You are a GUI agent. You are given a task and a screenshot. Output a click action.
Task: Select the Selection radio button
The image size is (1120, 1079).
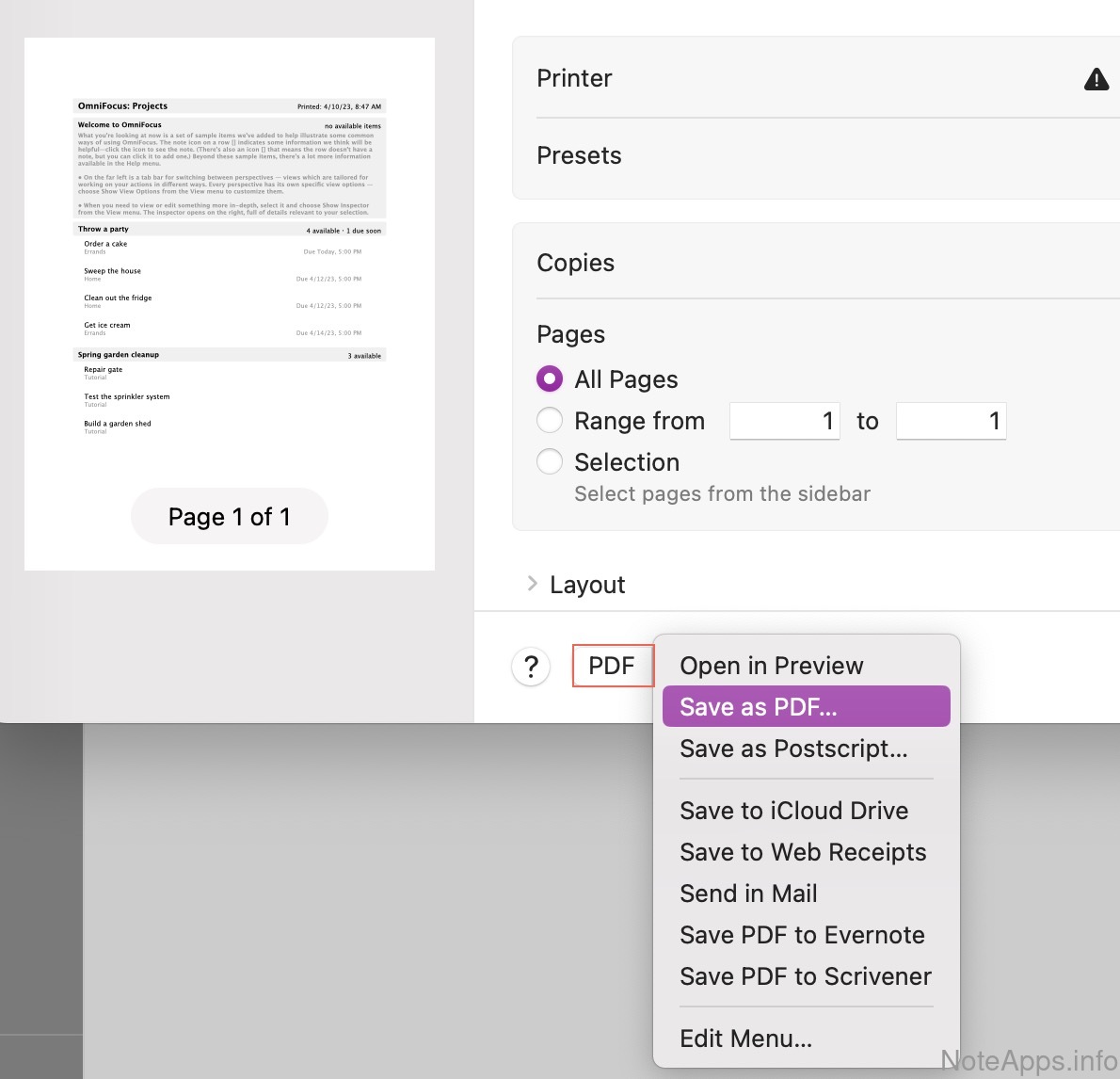tap(550, 462)
